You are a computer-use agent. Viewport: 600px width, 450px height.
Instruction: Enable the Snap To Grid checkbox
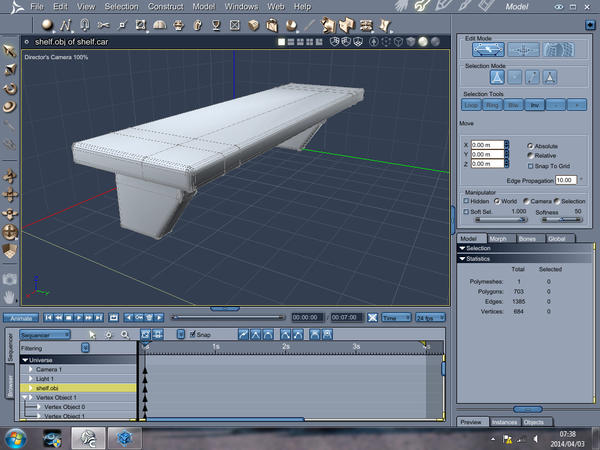pyautogui.click(x=530, y=166)
